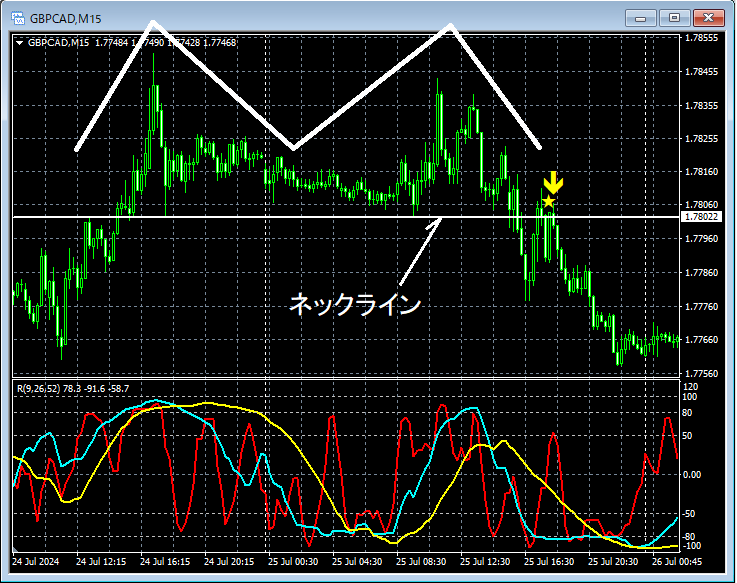Close the GBPCAD,M15 chart window

coord(708,18)
